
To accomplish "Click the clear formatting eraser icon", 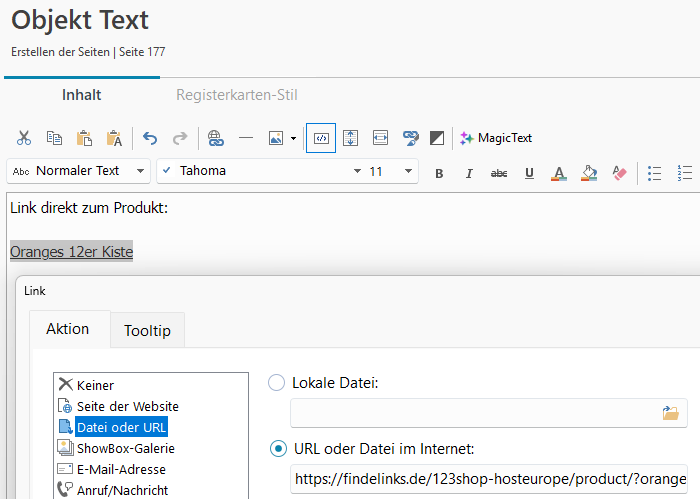I will tap(619, 173).
